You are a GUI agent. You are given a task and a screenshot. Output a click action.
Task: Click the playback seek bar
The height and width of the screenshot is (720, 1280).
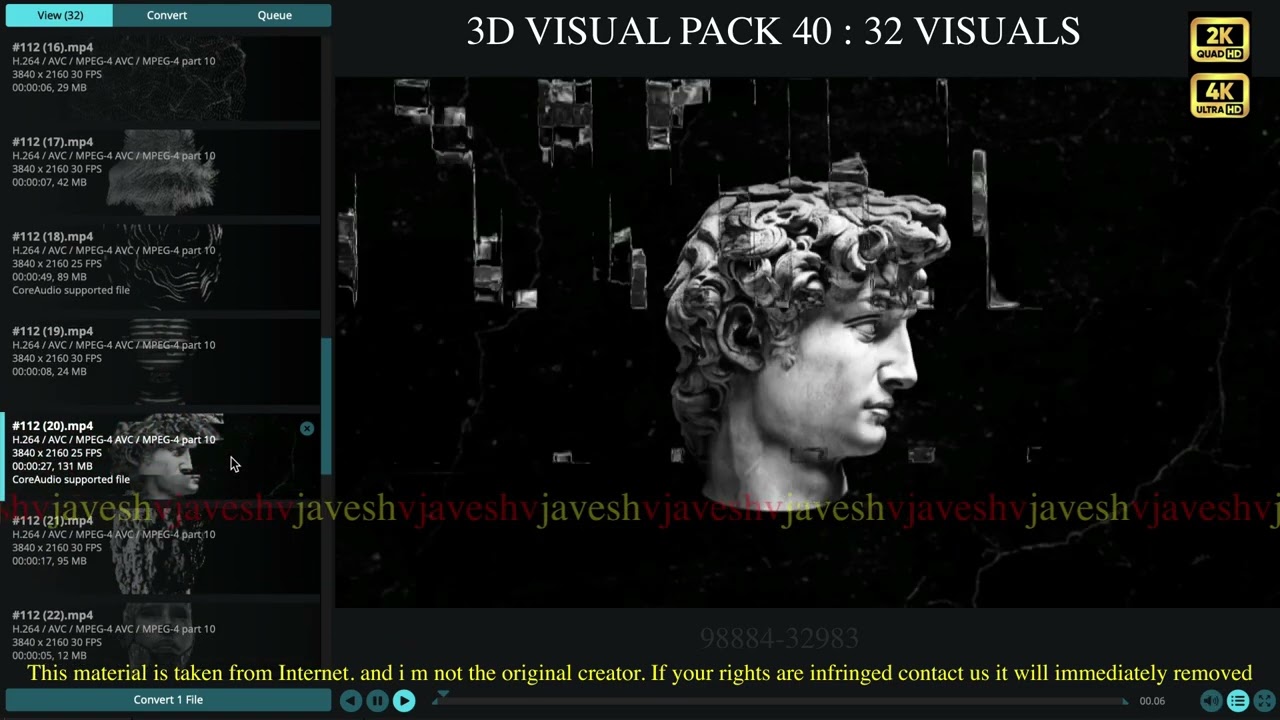(780, 701)
